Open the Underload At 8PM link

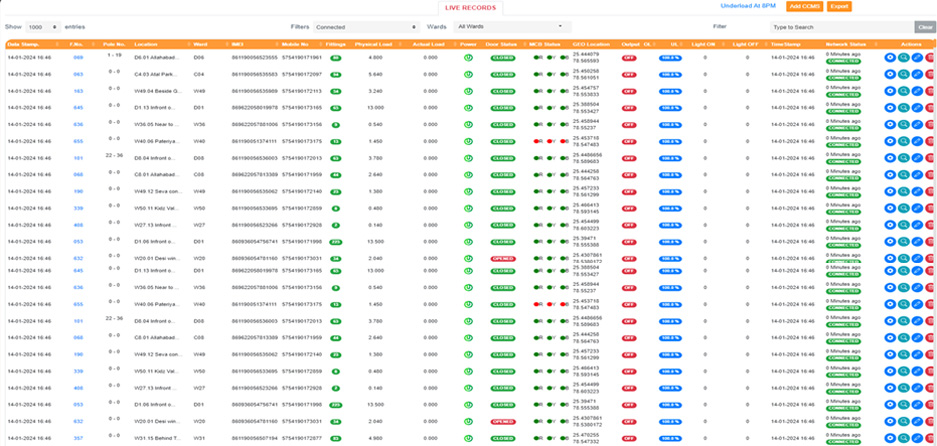[x=750, y=6]
